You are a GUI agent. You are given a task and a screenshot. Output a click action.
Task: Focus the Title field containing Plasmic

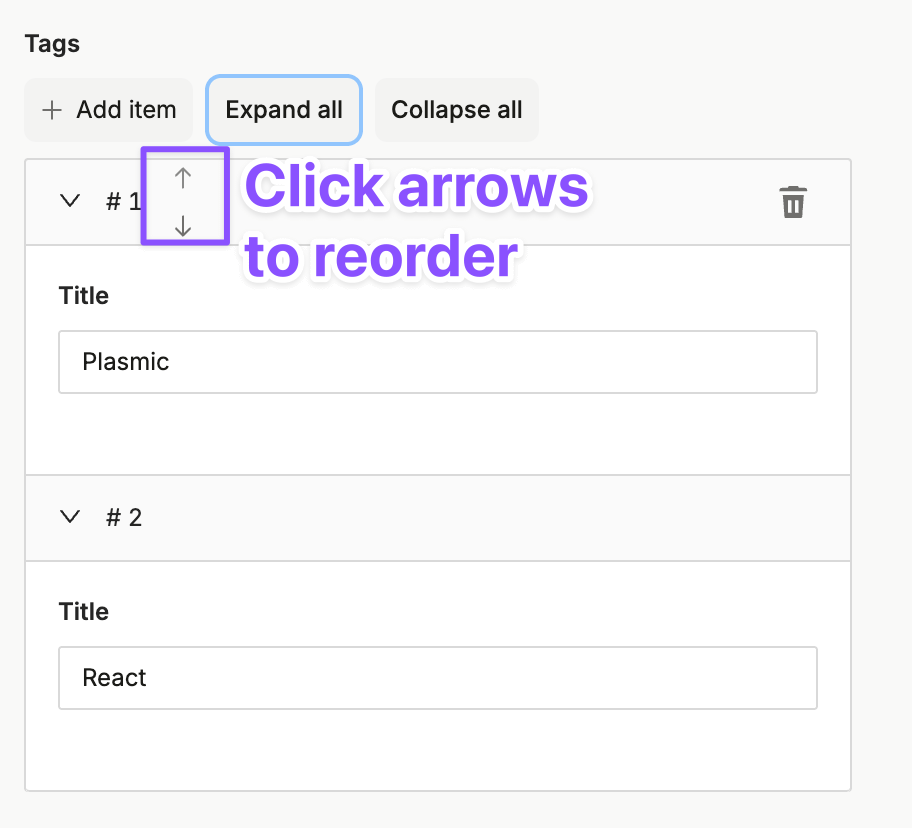[x=438, y=362]
